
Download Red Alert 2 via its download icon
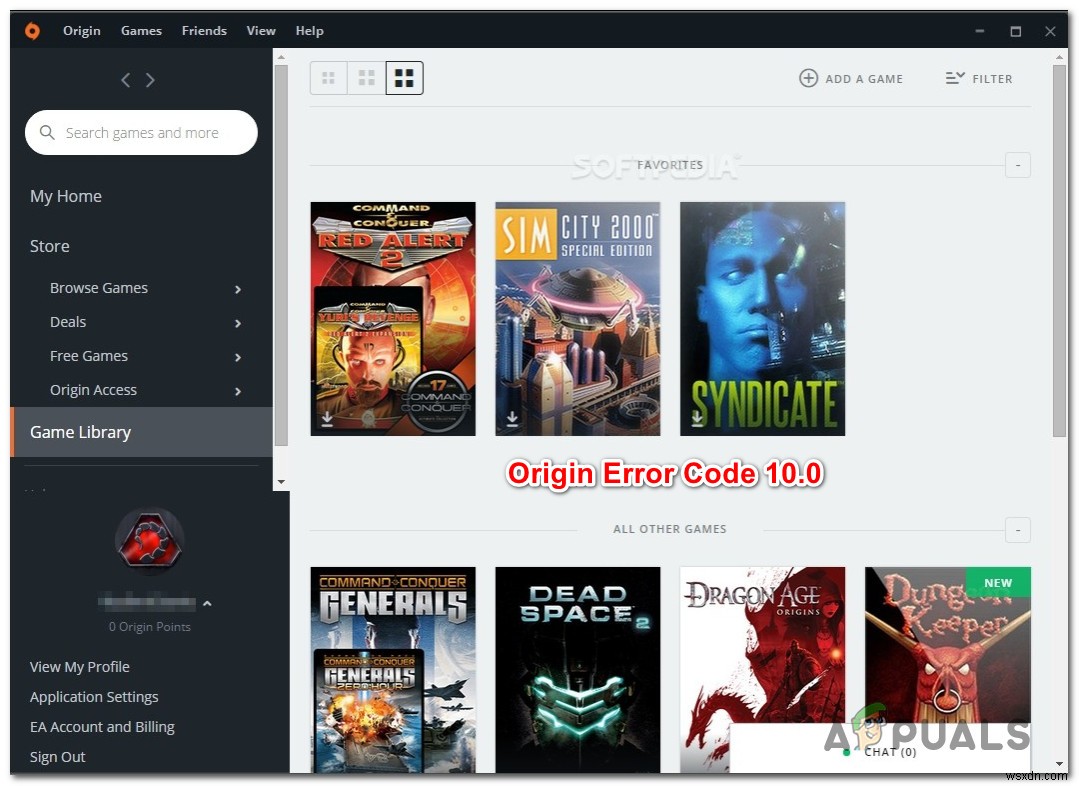(325, 420)
